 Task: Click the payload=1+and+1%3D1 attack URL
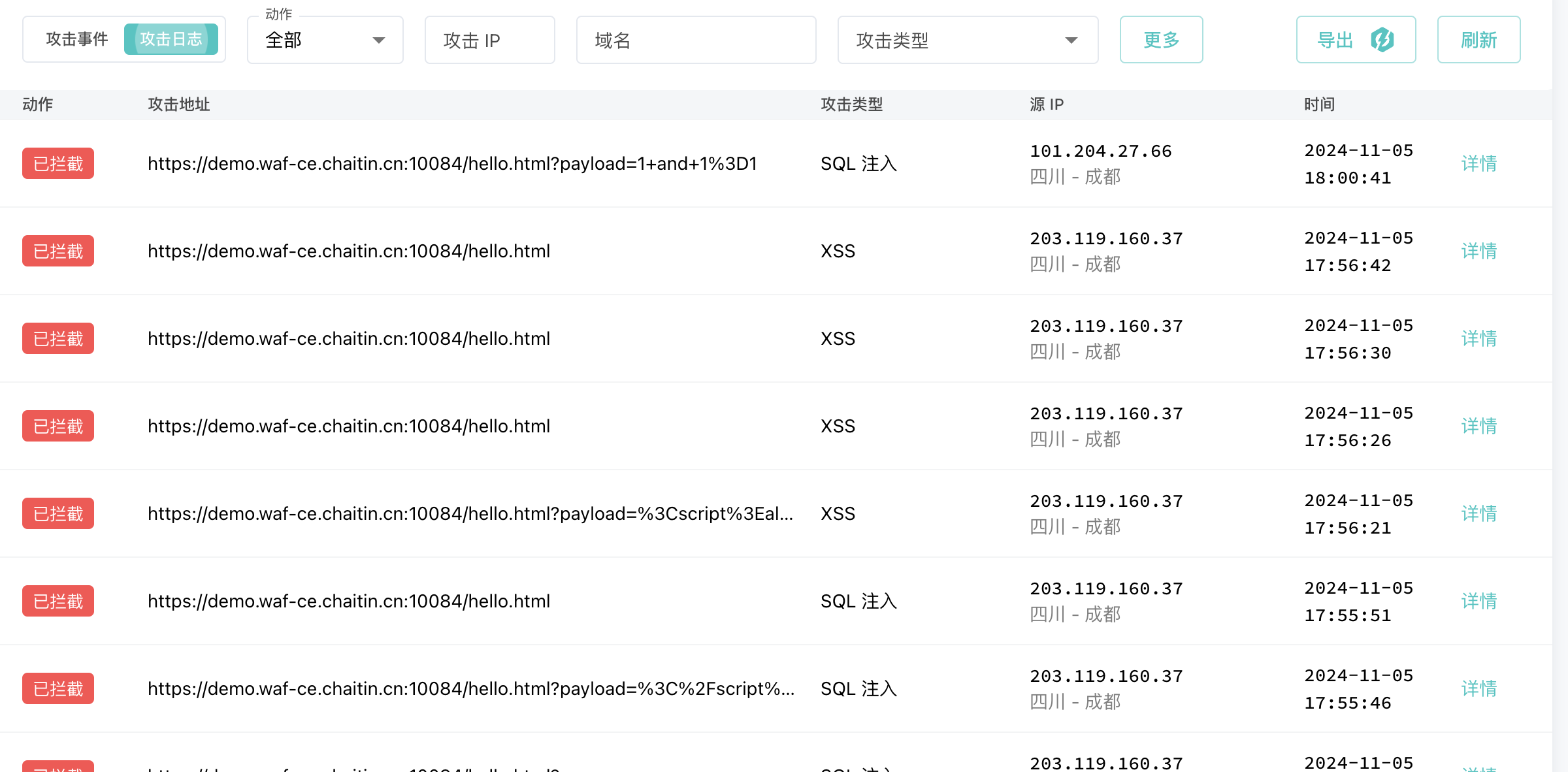(x=452, y=163)
